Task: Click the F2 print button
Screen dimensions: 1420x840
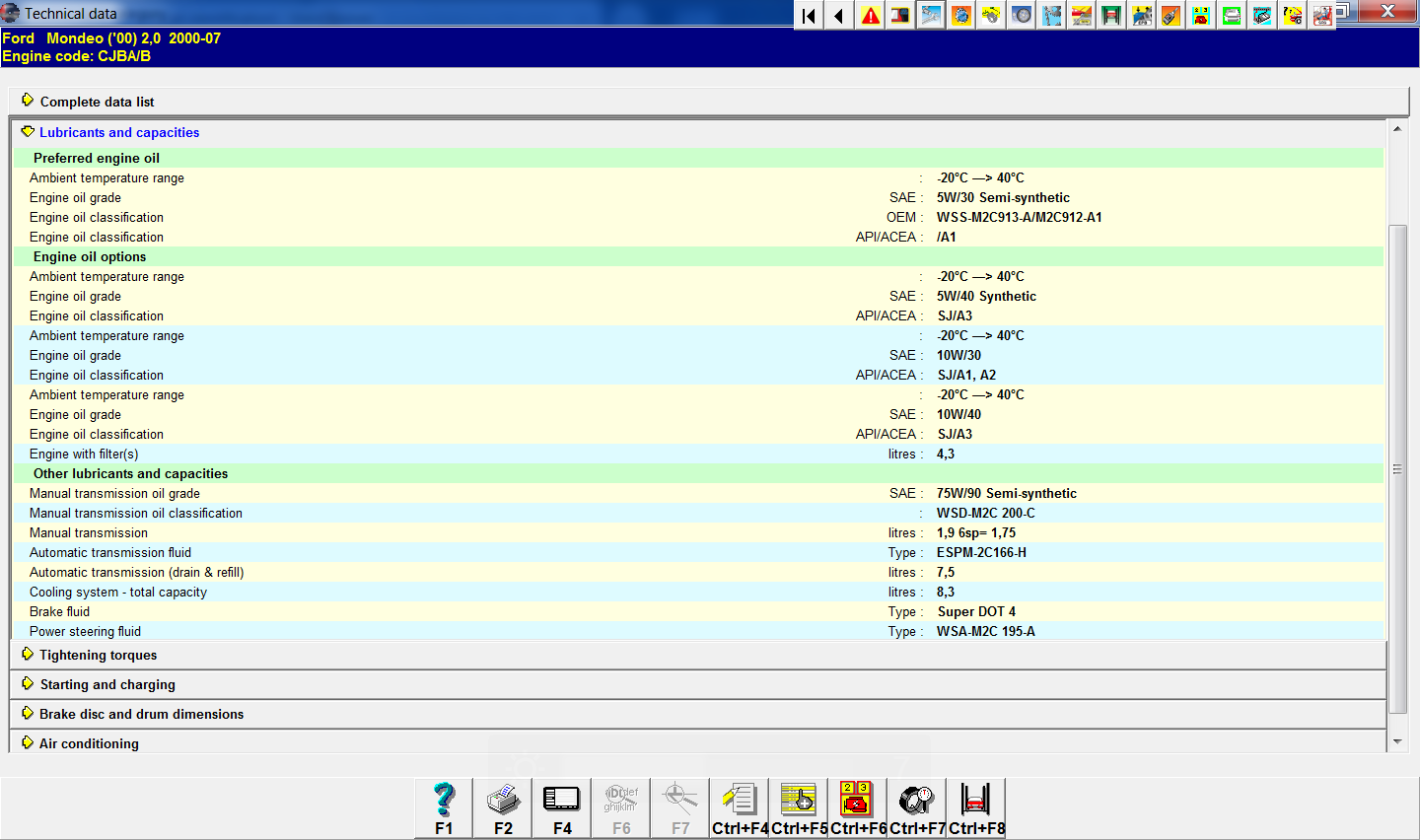Action: click(x=503, y=808)
